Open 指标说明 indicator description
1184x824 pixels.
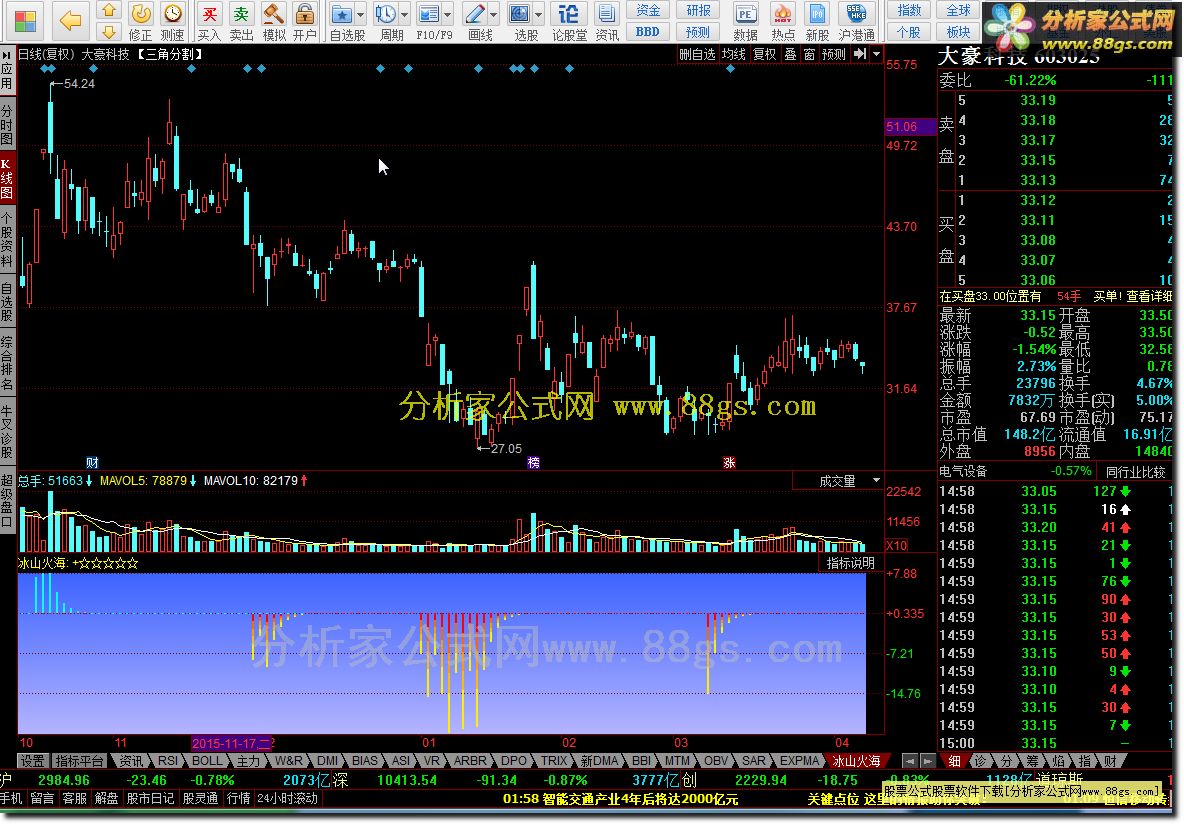tap(850, 563)
